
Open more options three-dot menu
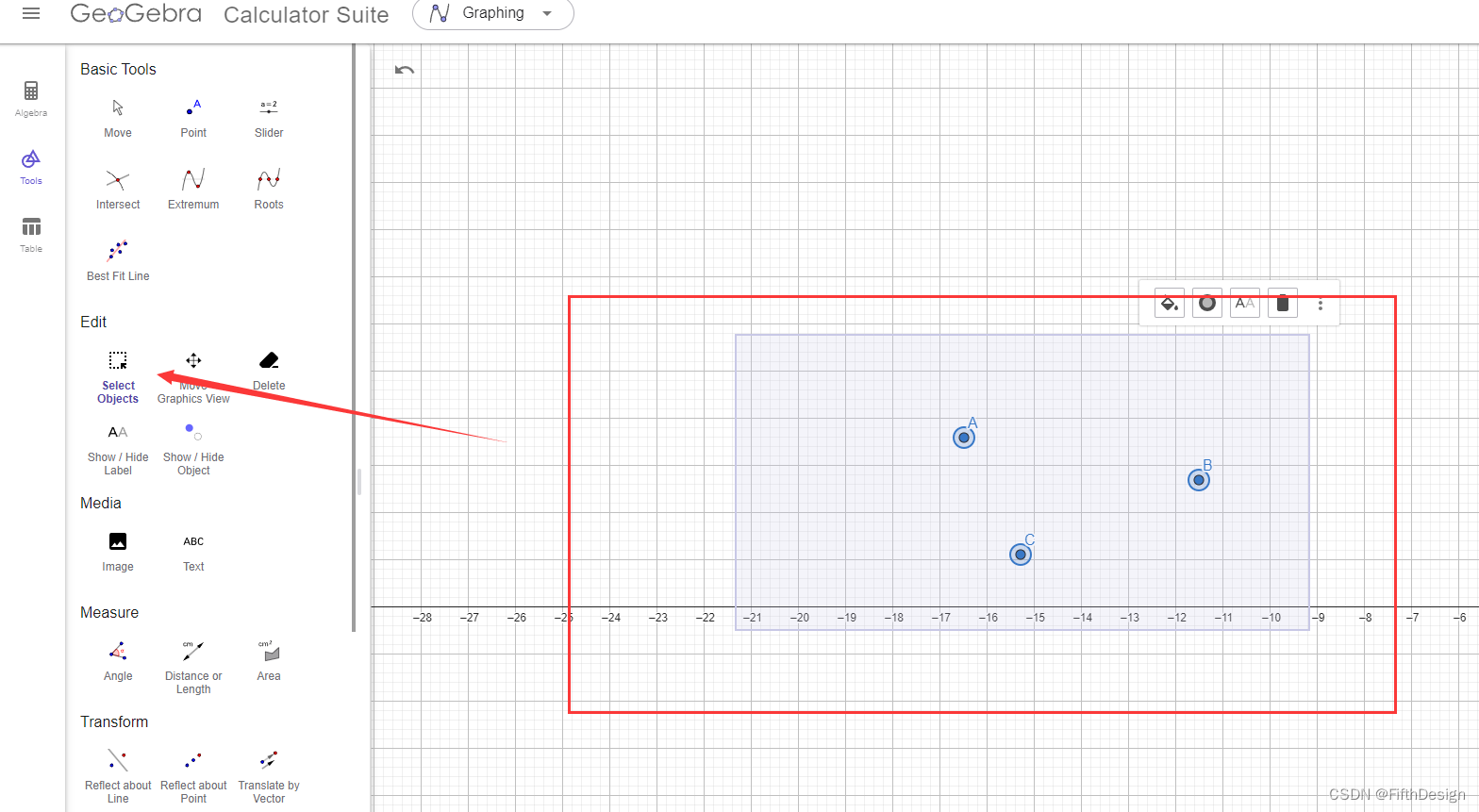[x=1321, y=305]
